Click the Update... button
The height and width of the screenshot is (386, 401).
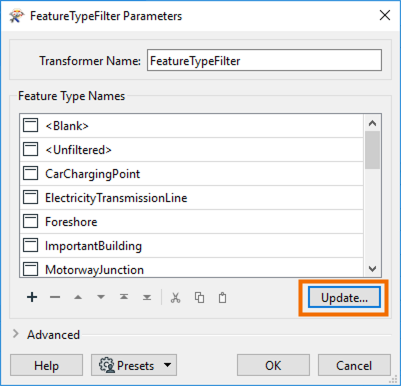[344, 297]
